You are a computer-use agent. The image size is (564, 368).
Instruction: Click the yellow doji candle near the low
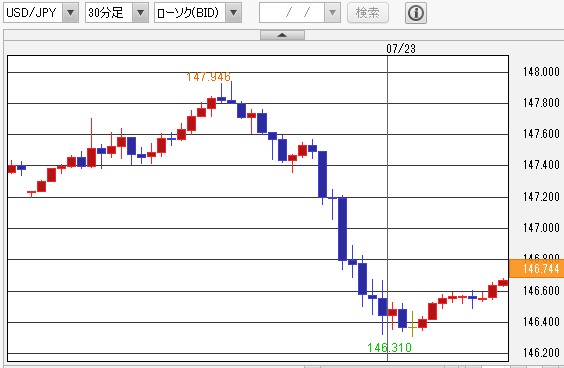[413, 324]
